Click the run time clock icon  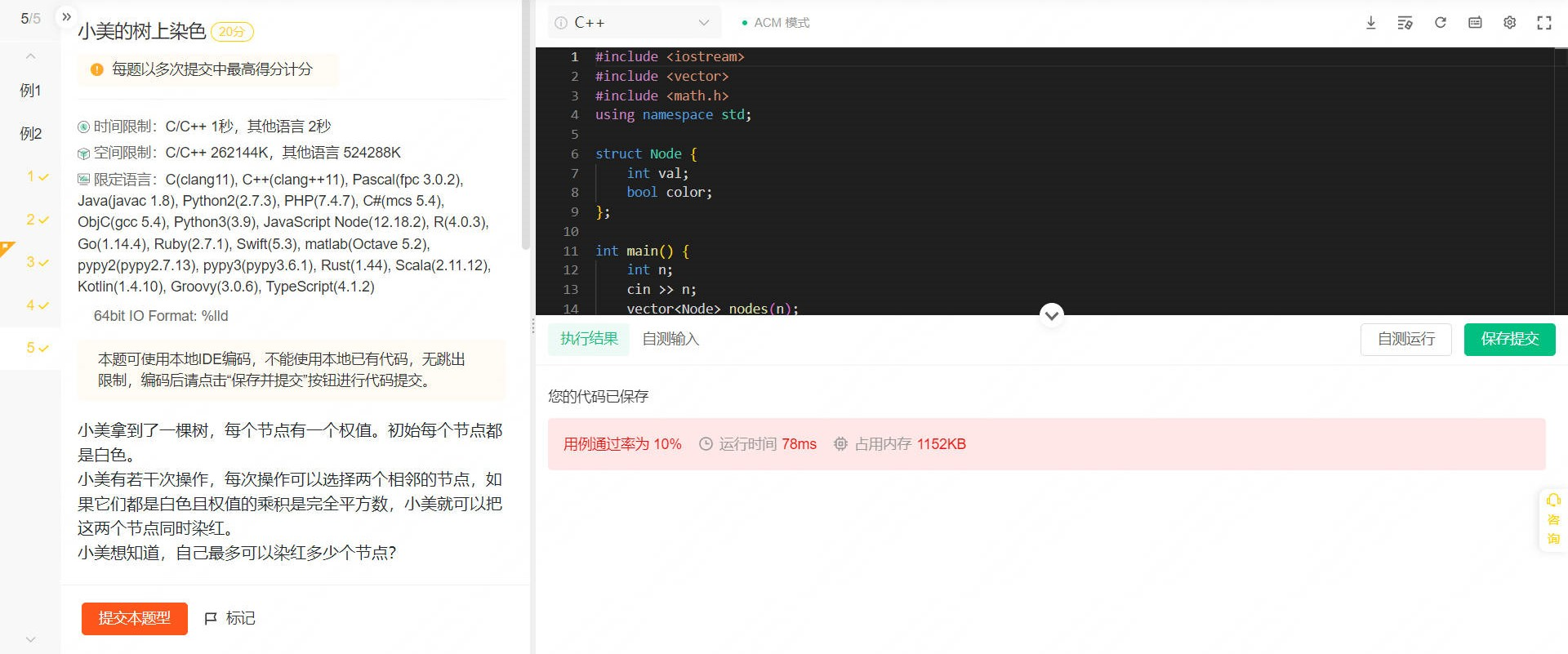706,444
